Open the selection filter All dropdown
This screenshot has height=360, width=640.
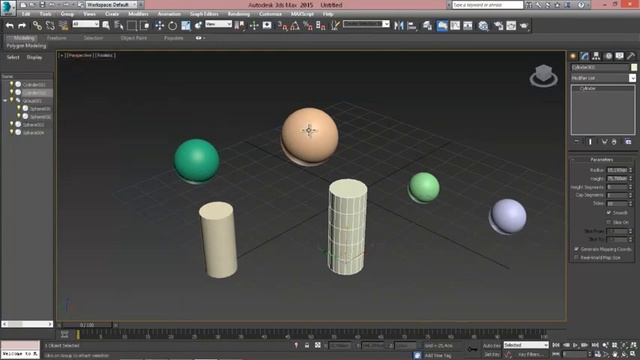[x=86, y=24]
